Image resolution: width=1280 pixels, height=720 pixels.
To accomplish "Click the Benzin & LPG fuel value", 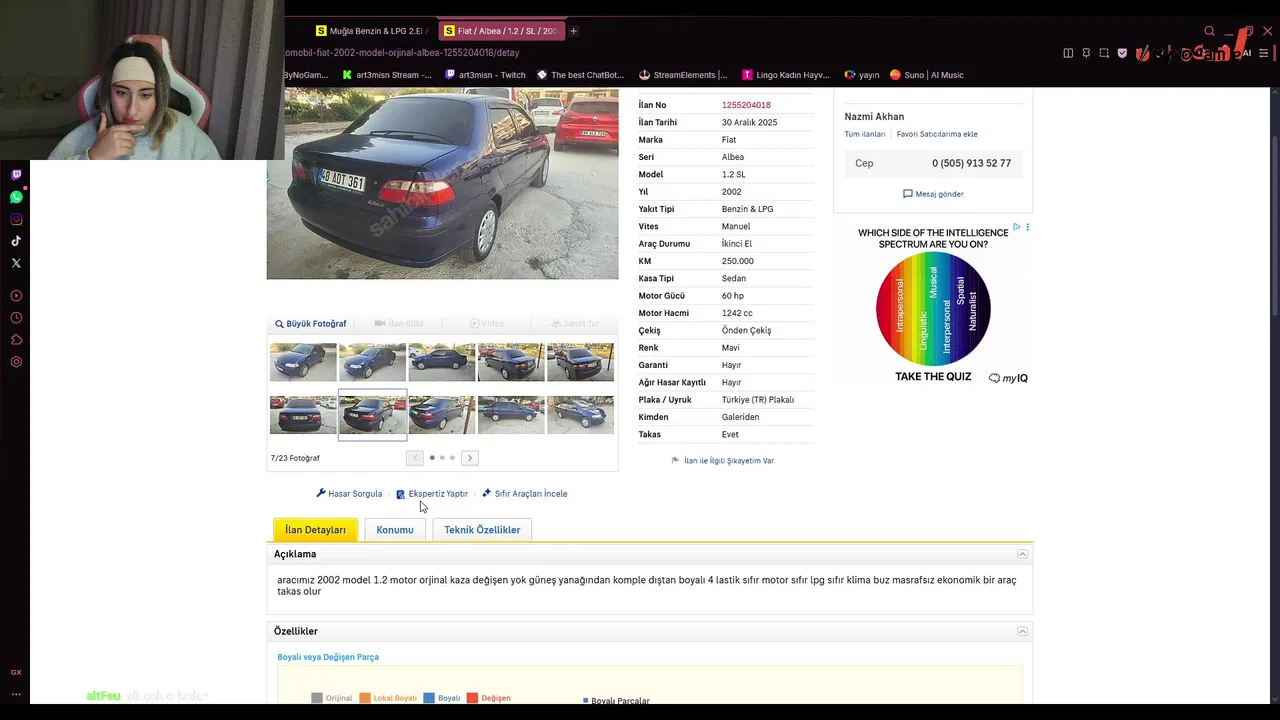I will click(747, 209).
